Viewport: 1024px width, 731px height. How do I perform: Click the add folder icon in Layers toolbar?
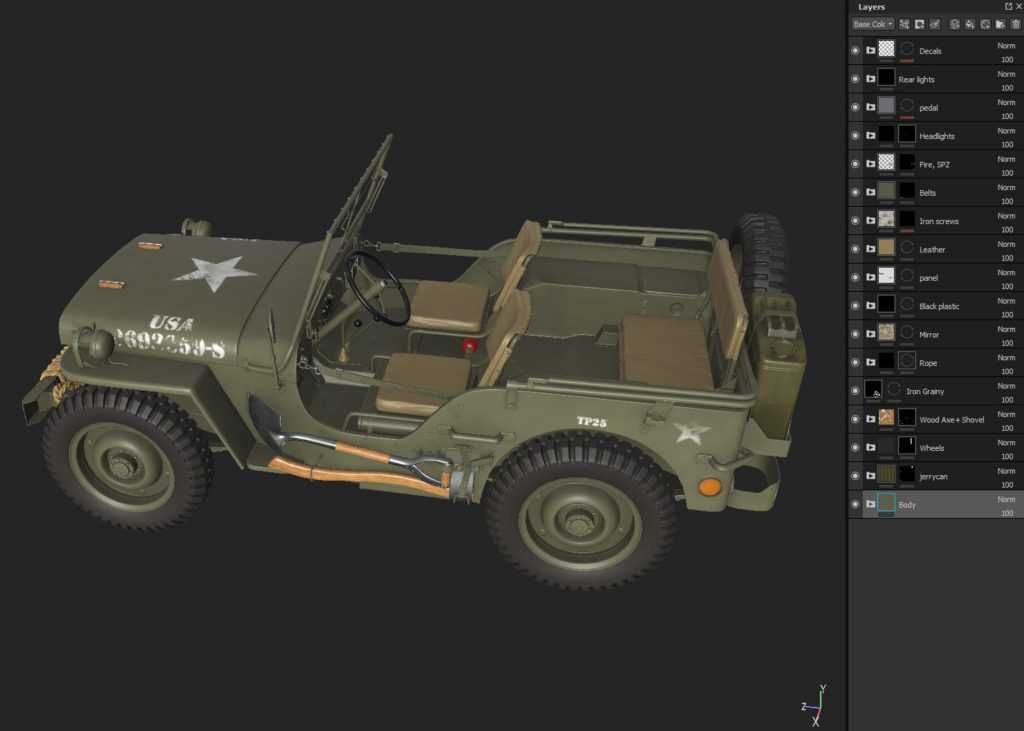(x=1000, y=24)
